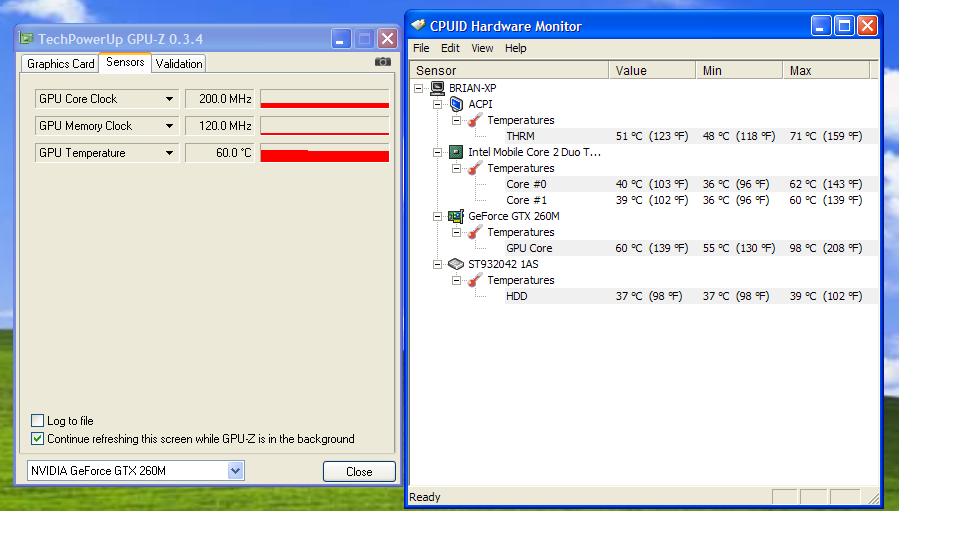Collapse the BRIAN-XP tree node
The height and width of the screenshot is (540, 960).
(419, 88)
